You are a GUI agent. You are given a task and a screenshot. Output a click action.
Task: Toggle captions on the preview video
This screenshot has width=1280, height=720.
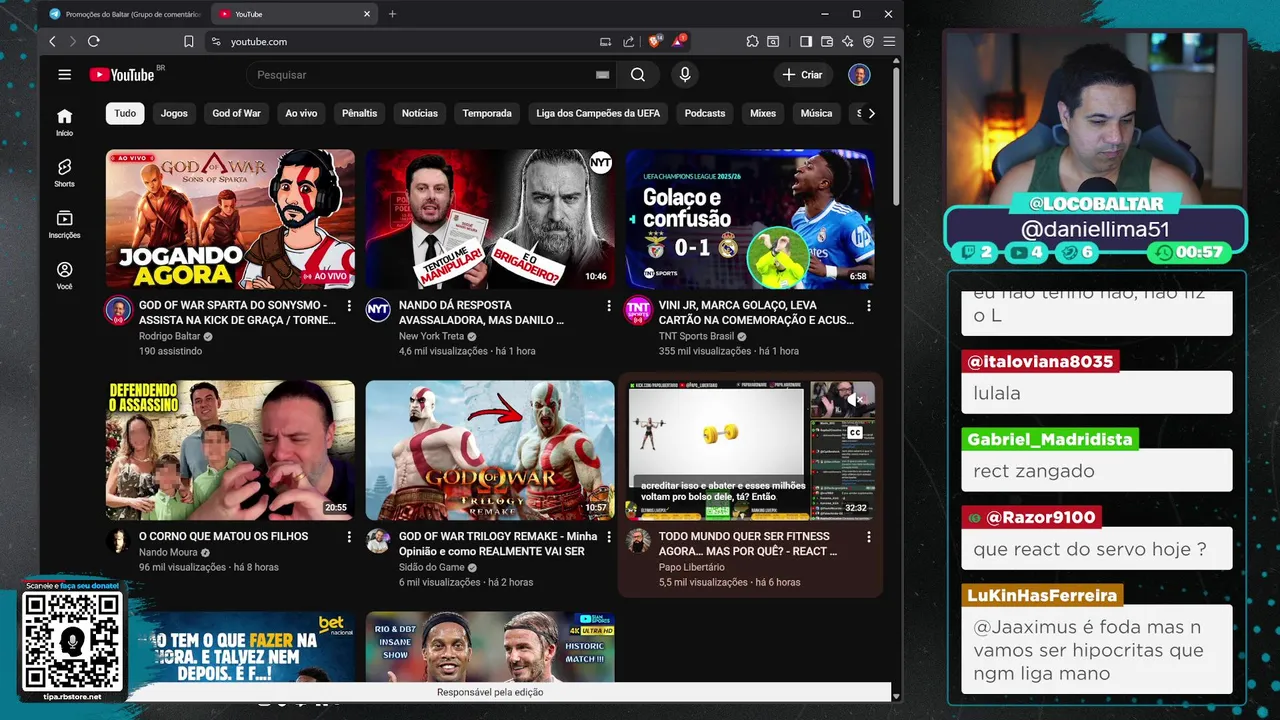(x=855, y=433)
